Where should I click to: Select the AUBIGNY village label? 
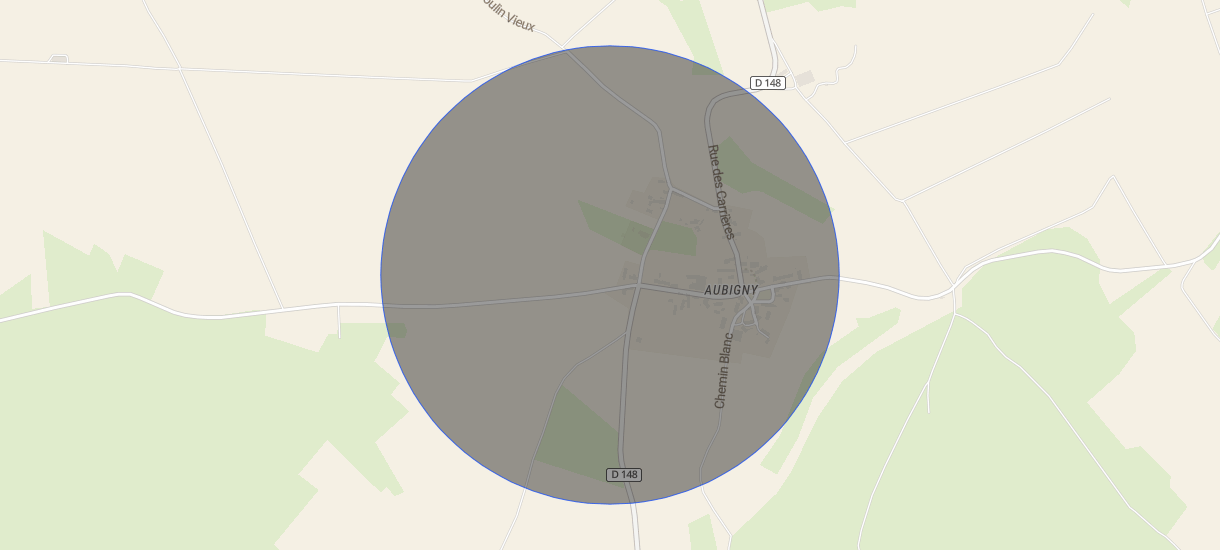tap(731, 291)
